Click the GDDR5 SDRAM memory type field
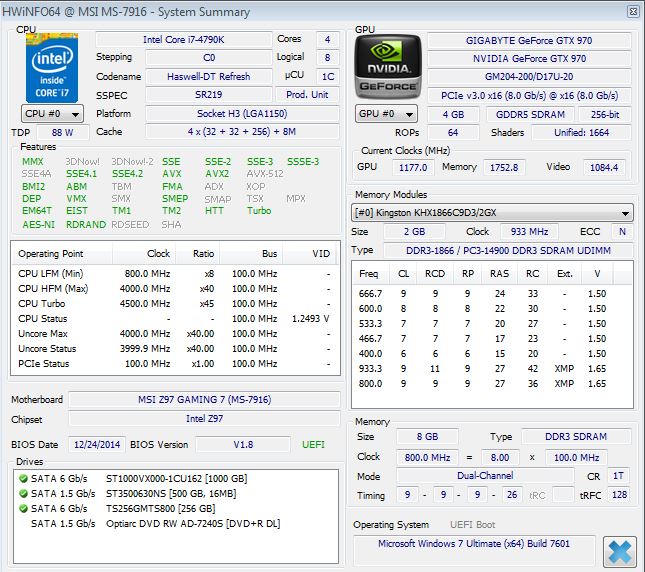This screenshot has height=572, width=645. pos(530,114)
